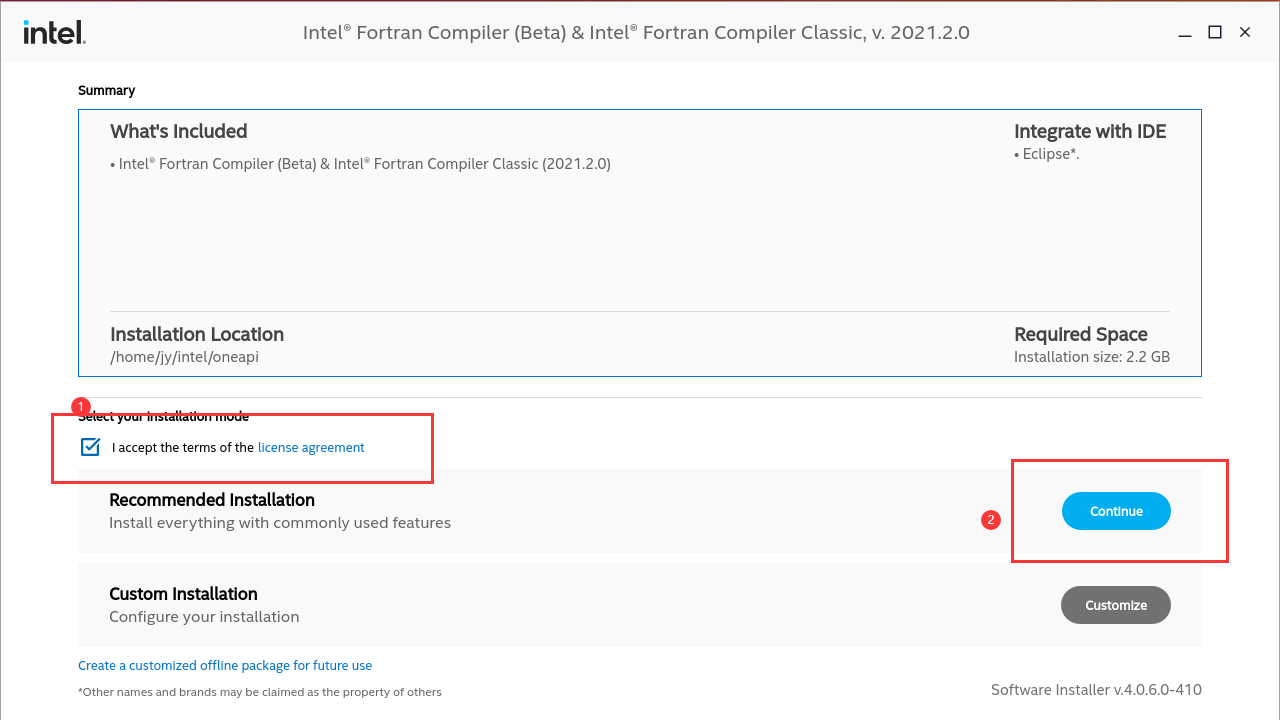Screen dimensions: 1280x720
Task: Click the "What's Included" heading
Action: (178, 131)
